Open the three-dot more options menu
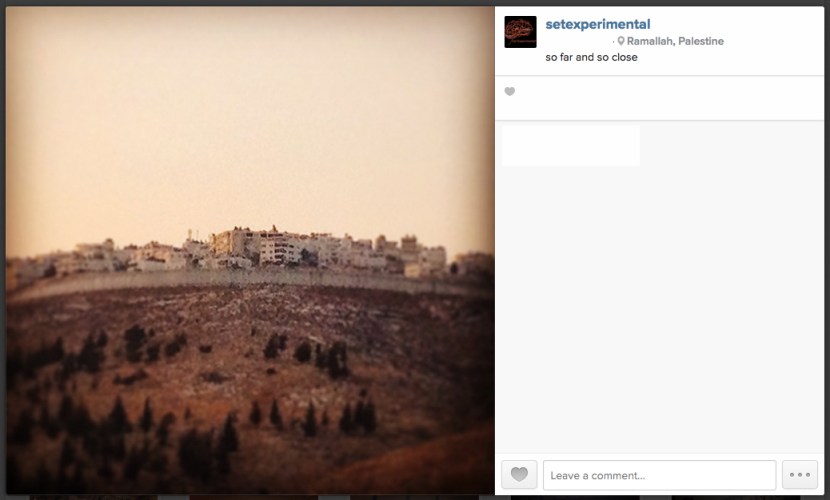830x500 pixels. pos(800,475)
